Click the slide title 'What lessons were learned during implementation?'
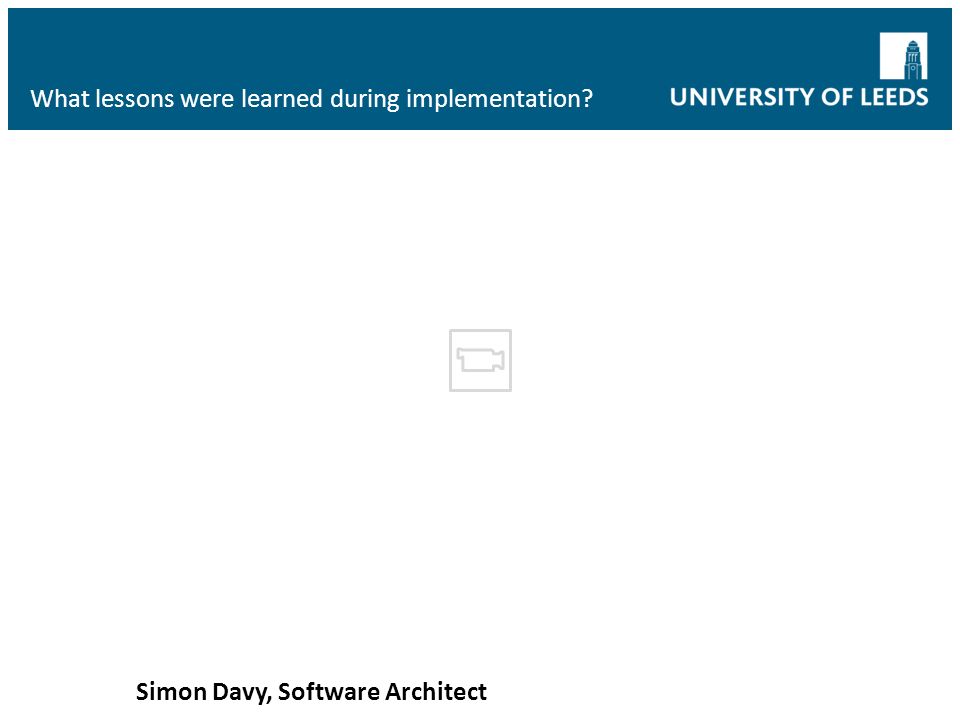 (312, 99)
